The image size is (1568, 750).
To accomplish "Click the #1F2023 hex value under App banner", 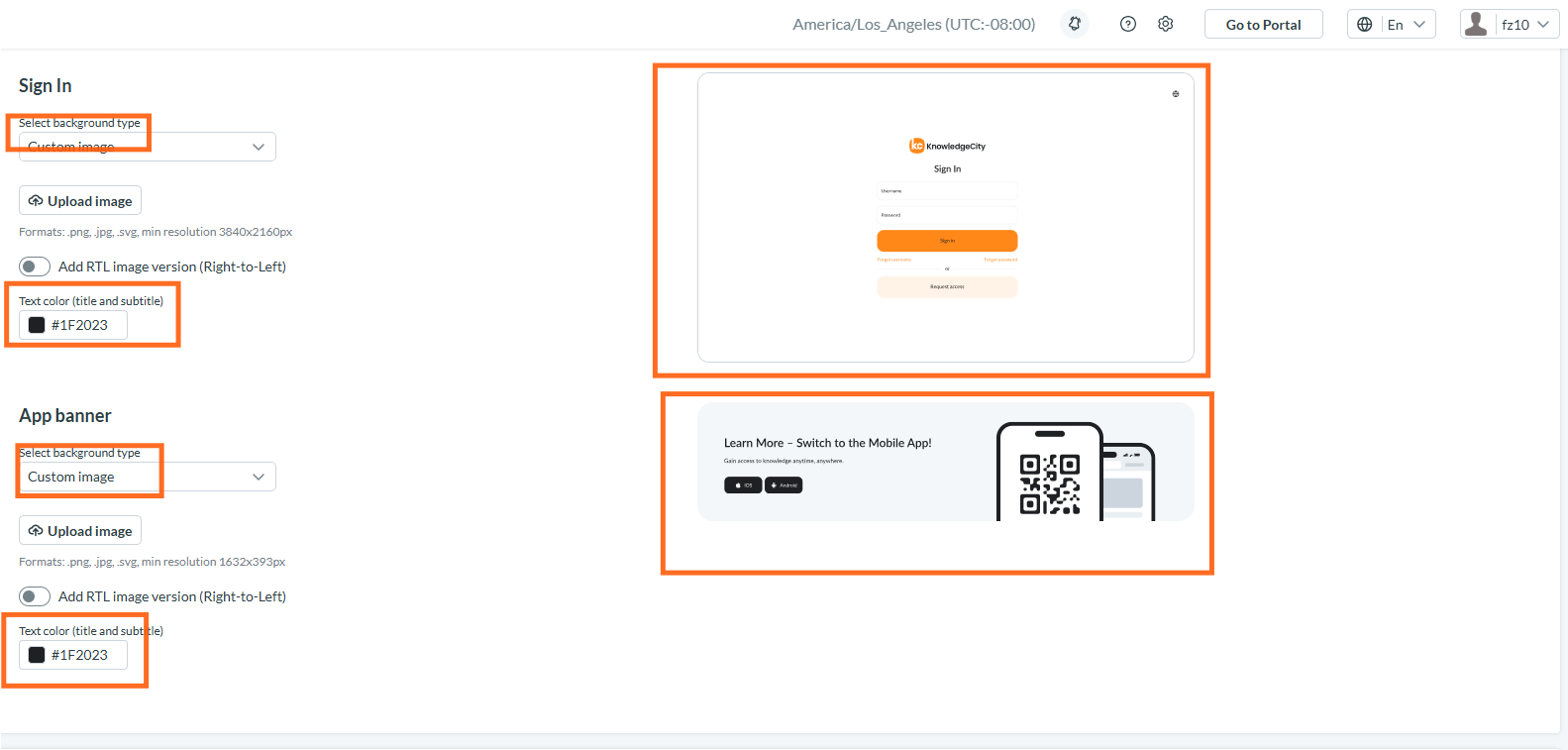I will 79,655.
